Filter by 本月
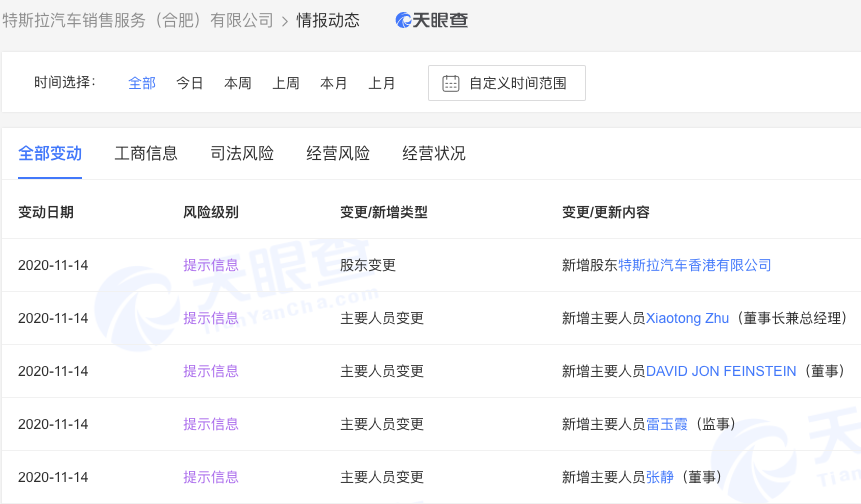 (334, 83)
